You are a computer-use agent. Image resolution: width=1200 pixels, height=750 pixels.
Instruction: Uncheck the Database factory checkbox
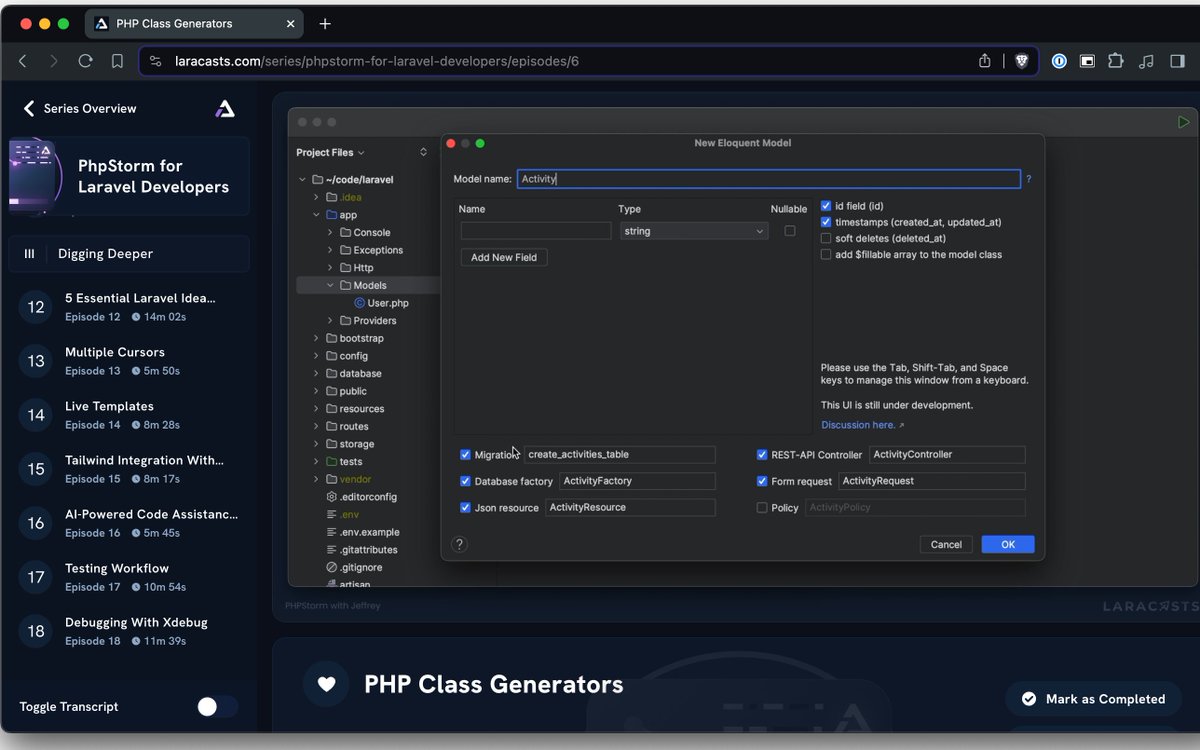tap(465, 481)
